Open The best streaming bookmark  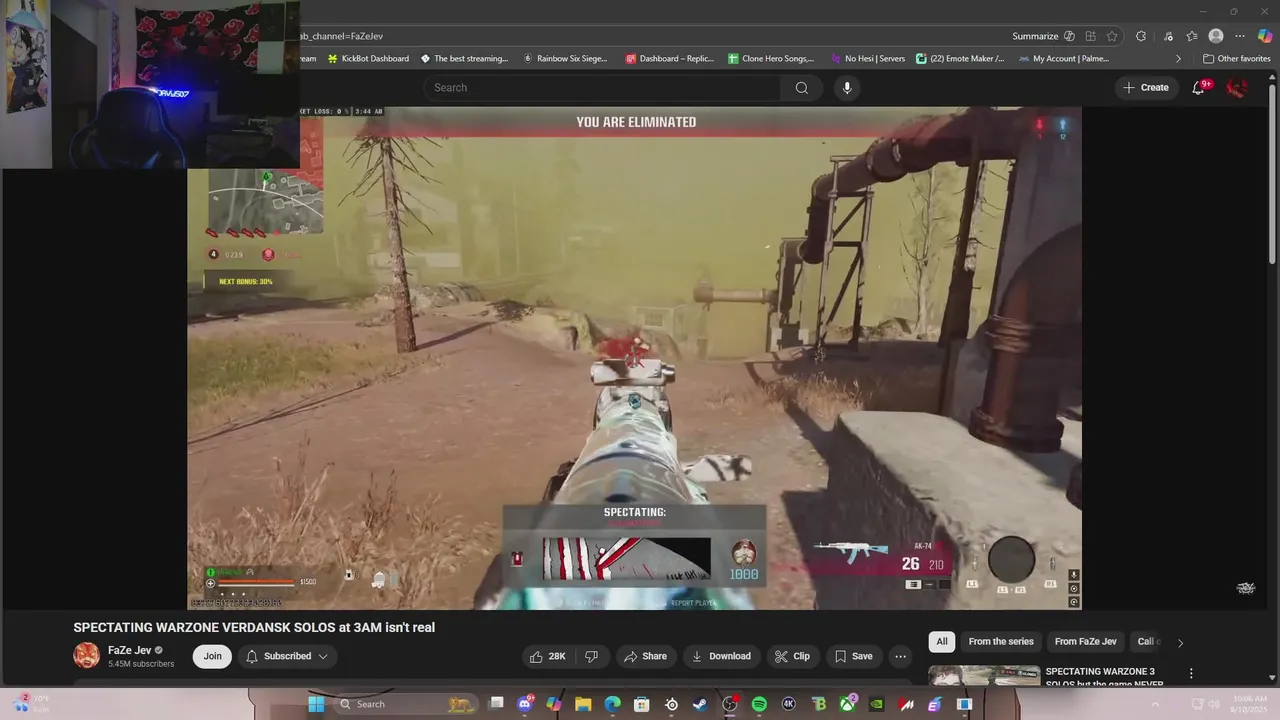pyautogui.click(x=464, y=59)
